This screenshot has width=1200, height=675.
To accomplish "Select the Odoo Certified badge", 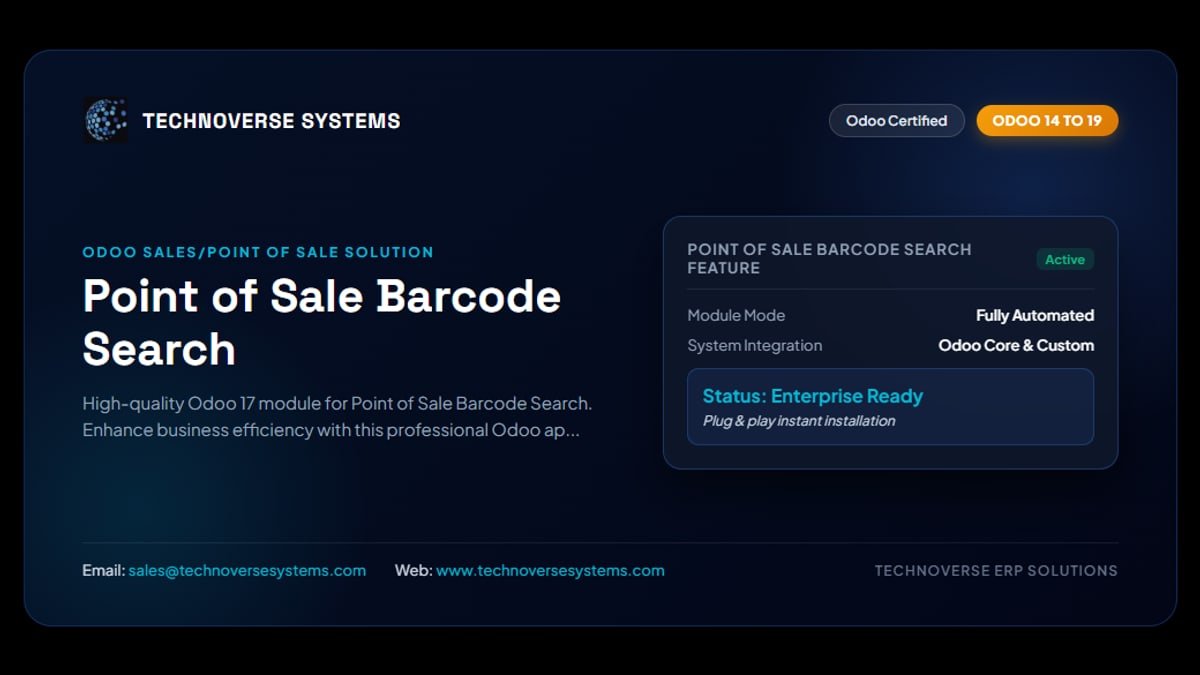I will 897,121.
